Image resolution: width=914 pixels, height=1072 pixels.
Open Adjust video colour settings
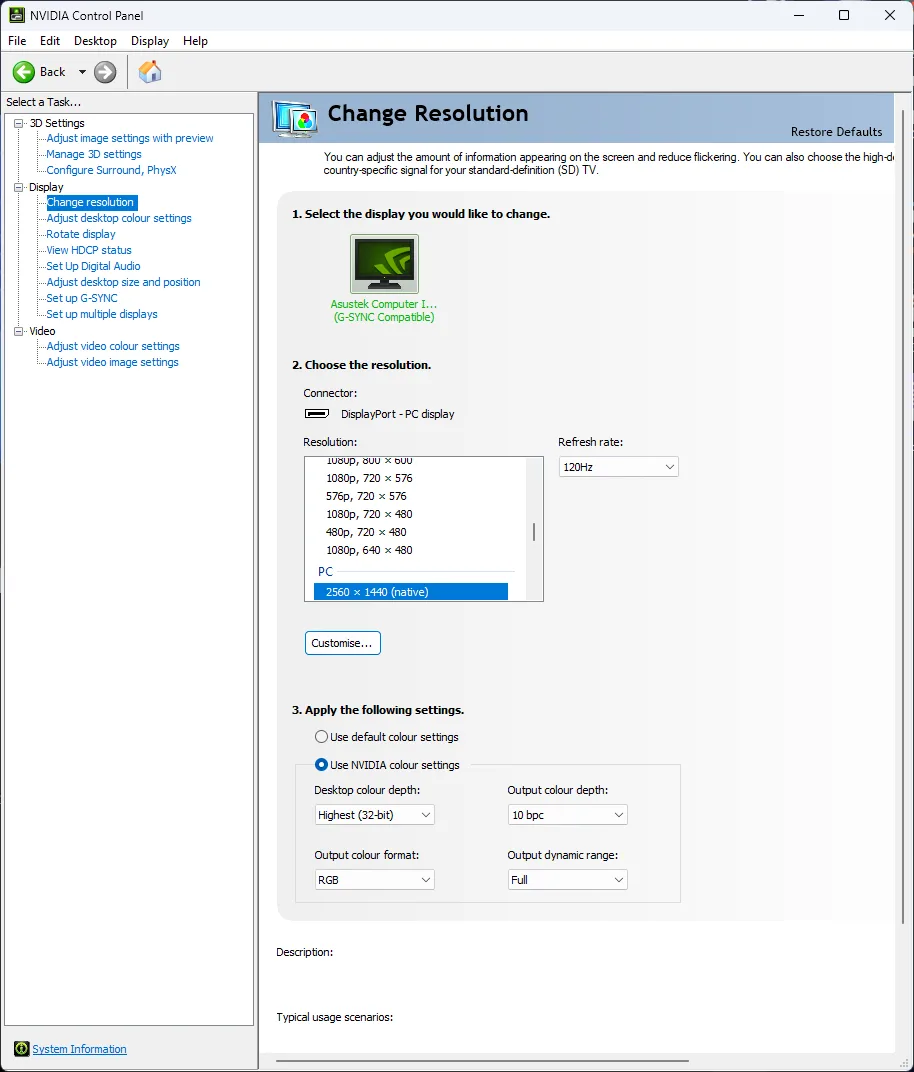(113, 346)
